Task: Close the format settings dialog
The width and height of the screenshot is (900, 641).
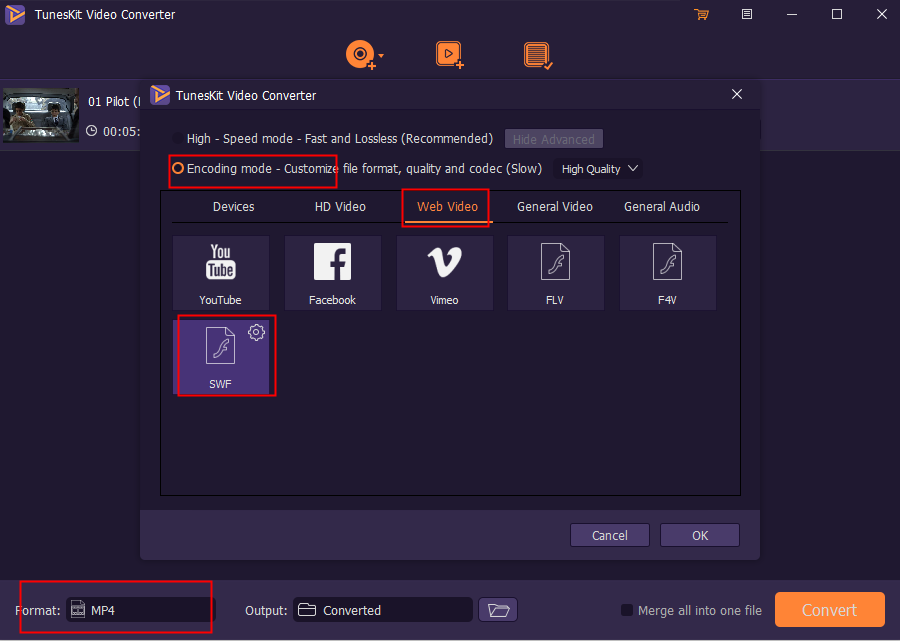Action: (x=737, y=94)
